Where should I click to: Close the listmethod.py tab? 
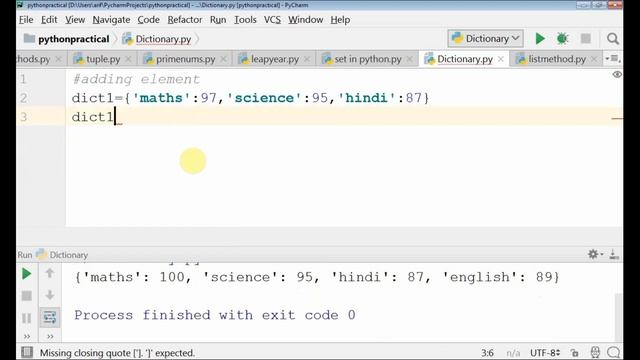pyautogui.click(x=594, y=59)
